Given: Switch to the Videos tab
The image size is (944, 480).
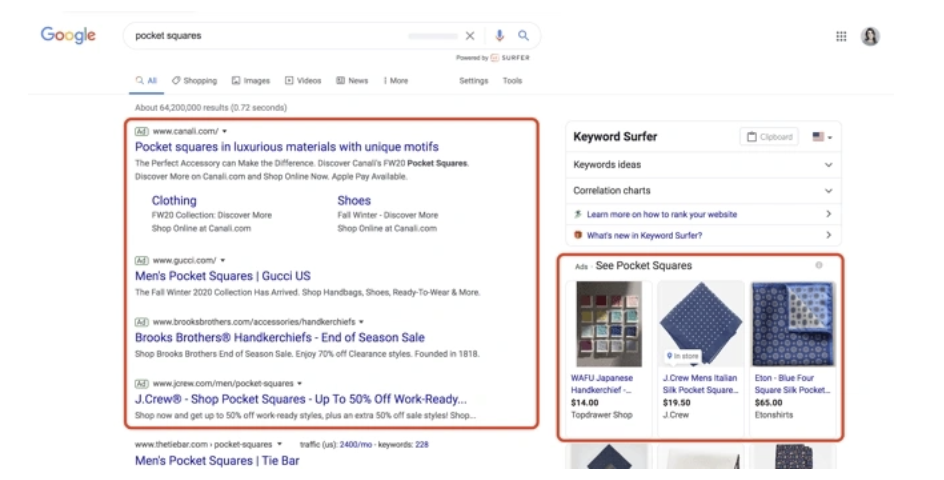Looking at the screenshot, I should click(x=303, y=81).
